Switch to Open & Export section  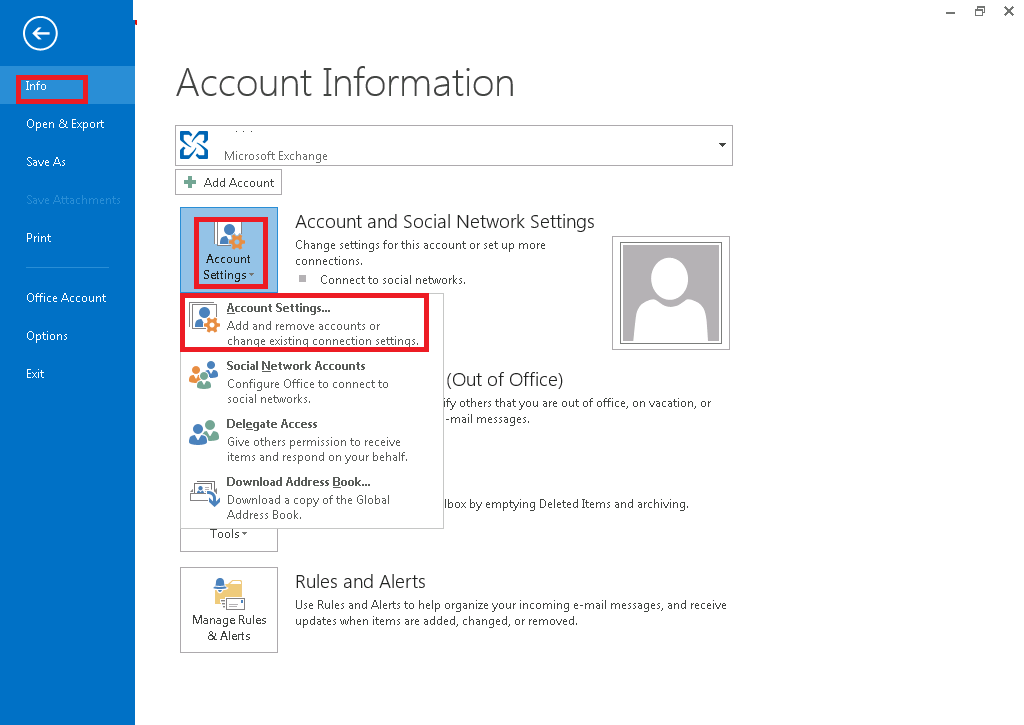[65, 123]
